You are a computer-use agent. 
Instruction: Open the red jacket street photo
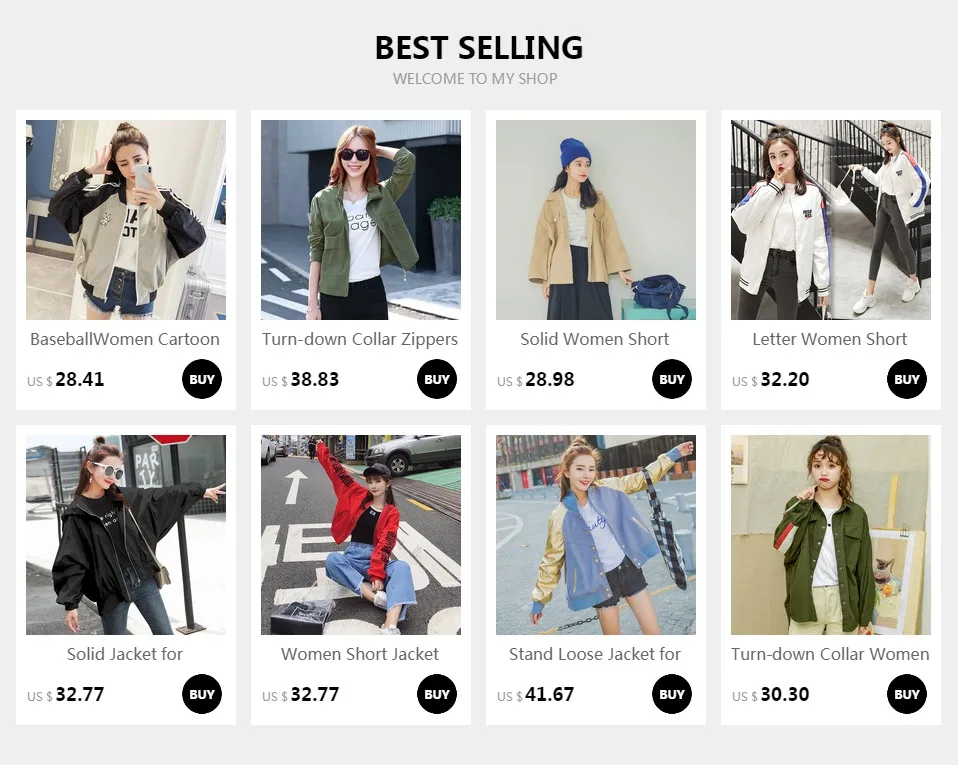coord(361,535)
